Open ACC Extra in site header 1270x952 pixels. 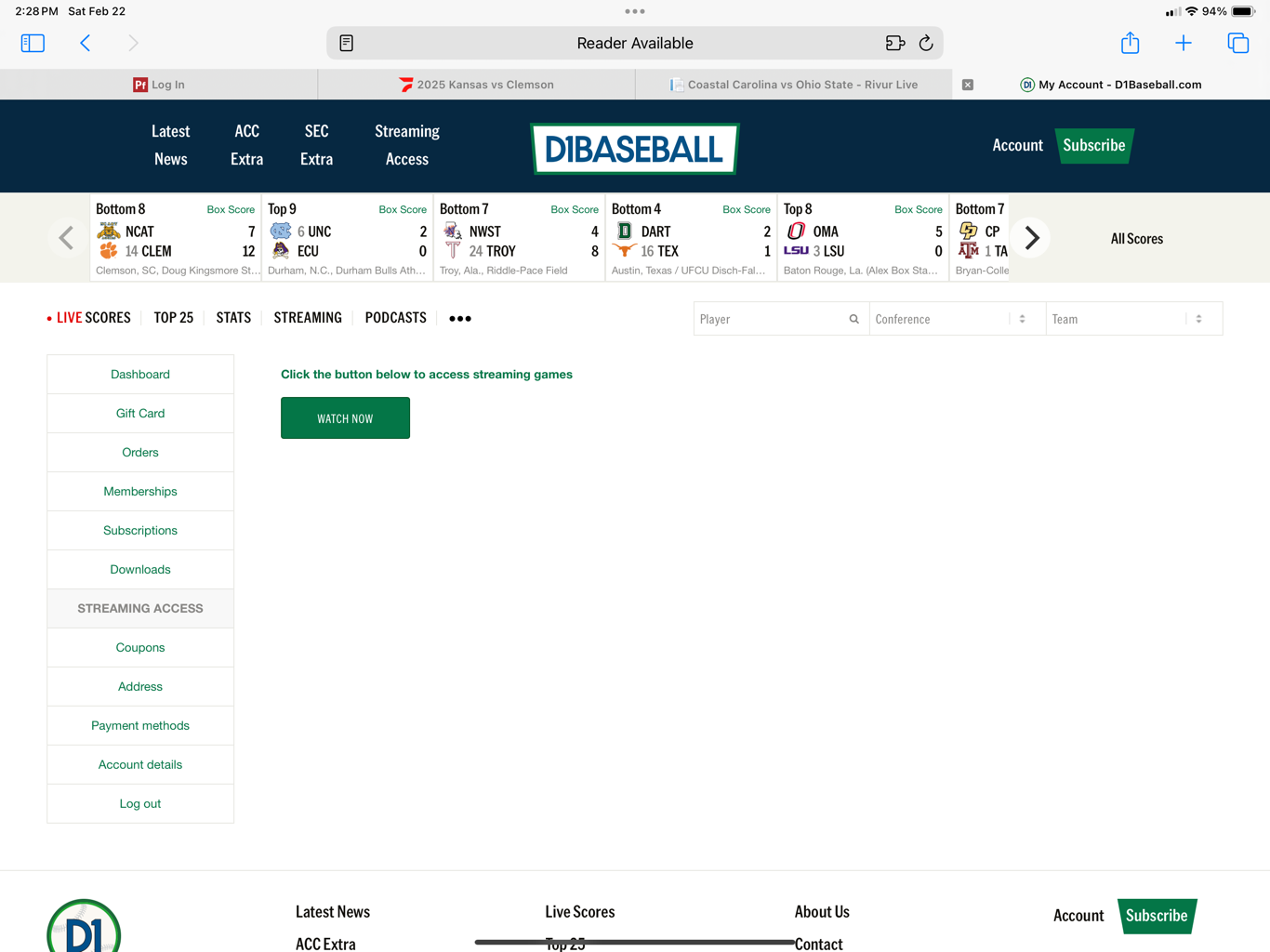247,145
